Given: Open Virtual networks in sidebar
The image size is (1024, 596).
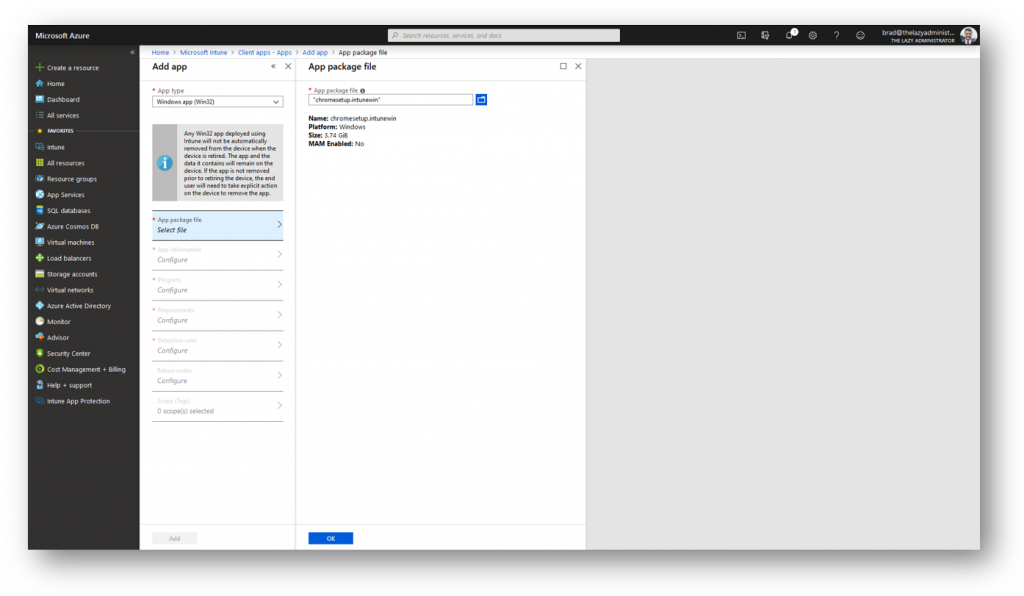Looking at the screenshot, I should coord(64,290).
